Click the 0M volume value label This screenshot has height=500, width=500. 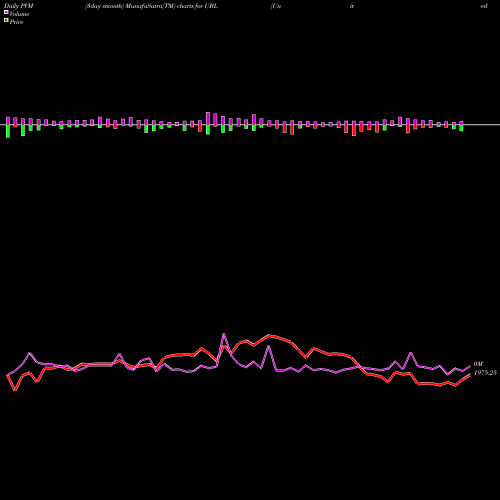[x=478, y=364]
